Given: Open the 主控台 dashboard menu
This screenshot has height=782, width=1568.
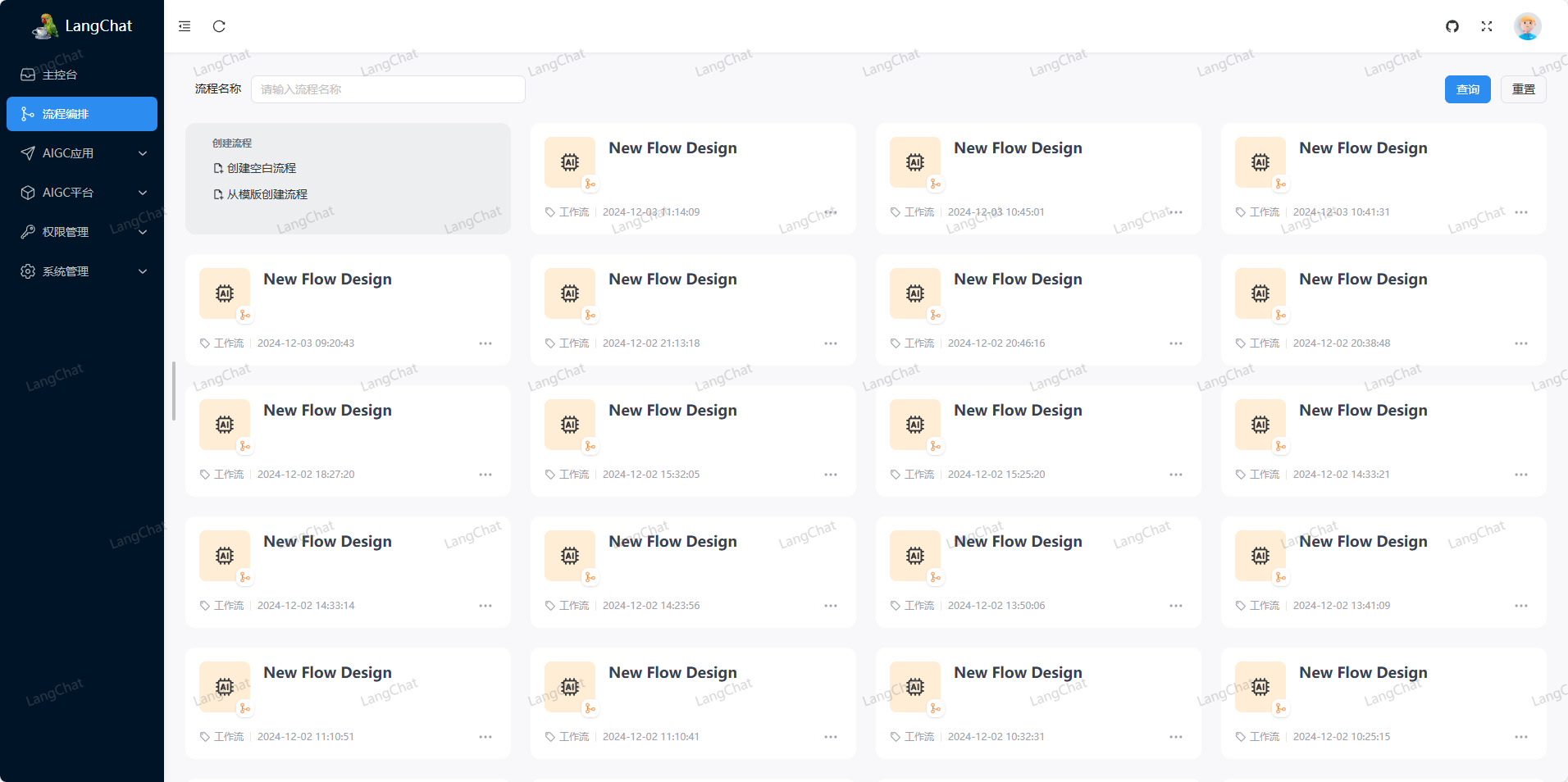Looking at the screenshot, I should coord(82,75).
